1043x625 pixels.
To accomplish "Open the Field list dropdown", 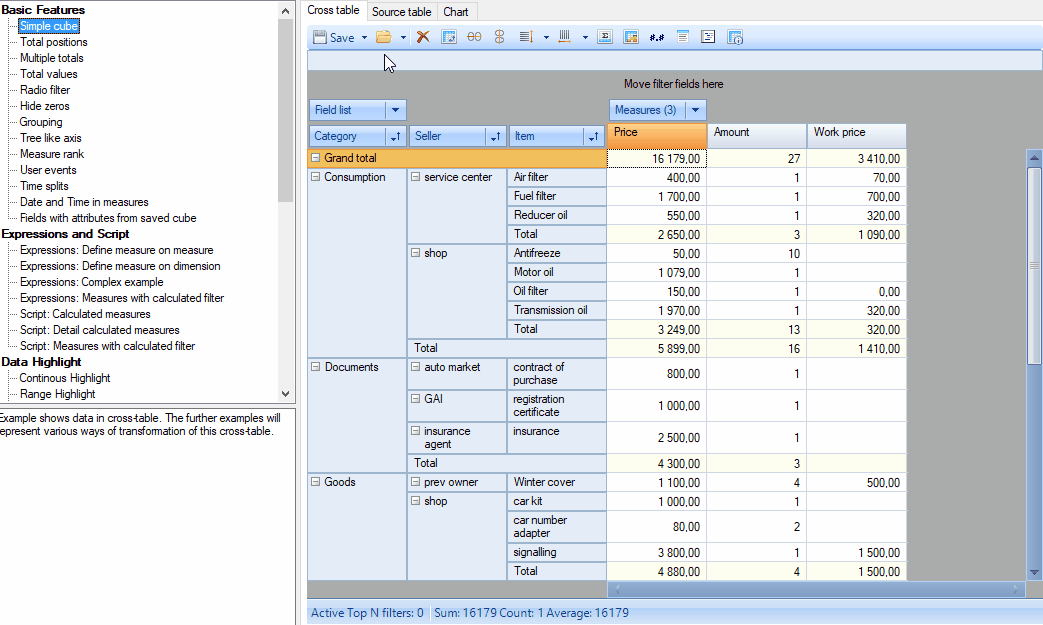I will [395, 110].
